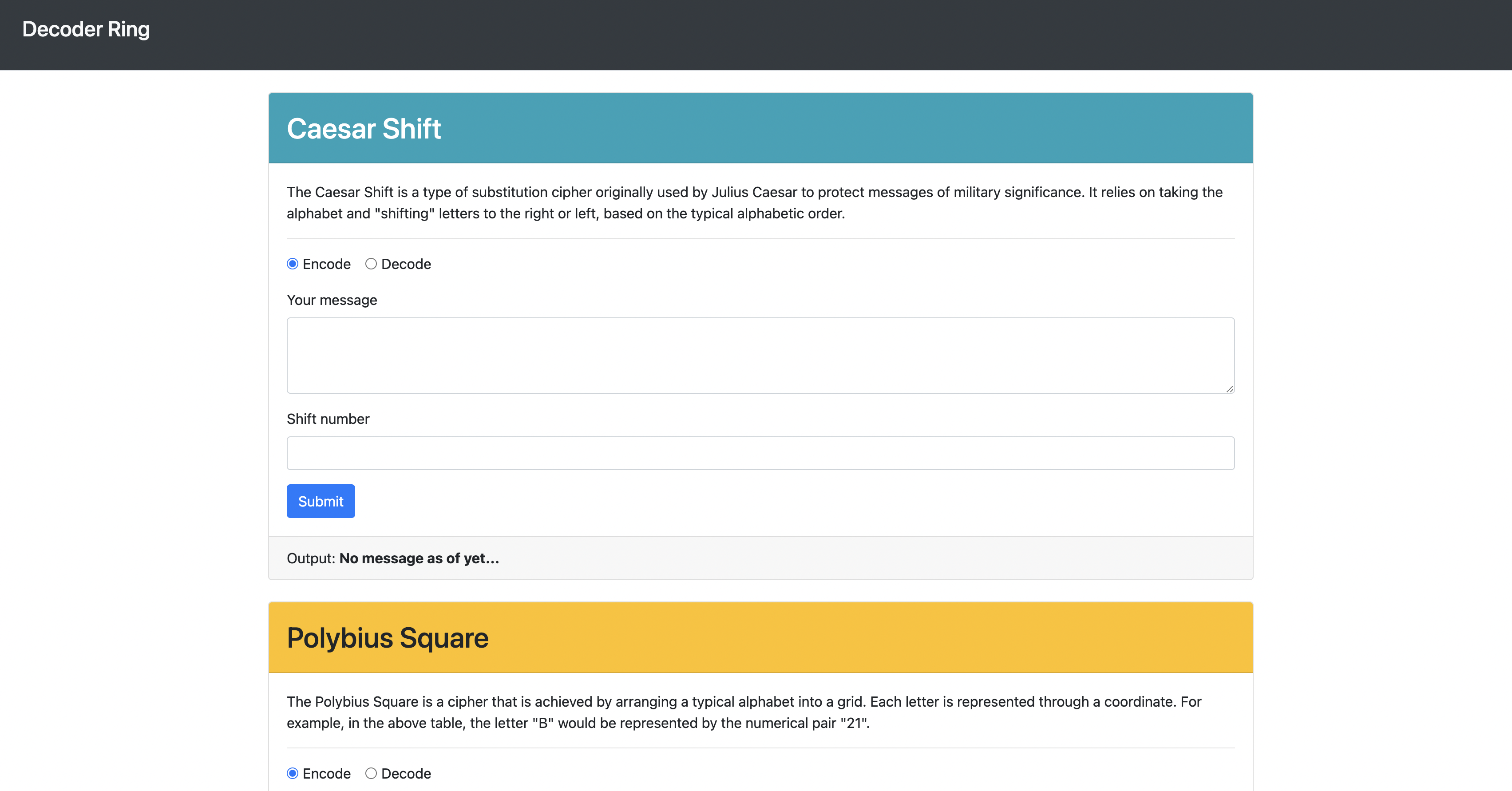The height and width of the screenshot is (791, 1512).
Task: Click the Decoder Ring navbar title
Action: pos(86,29)
